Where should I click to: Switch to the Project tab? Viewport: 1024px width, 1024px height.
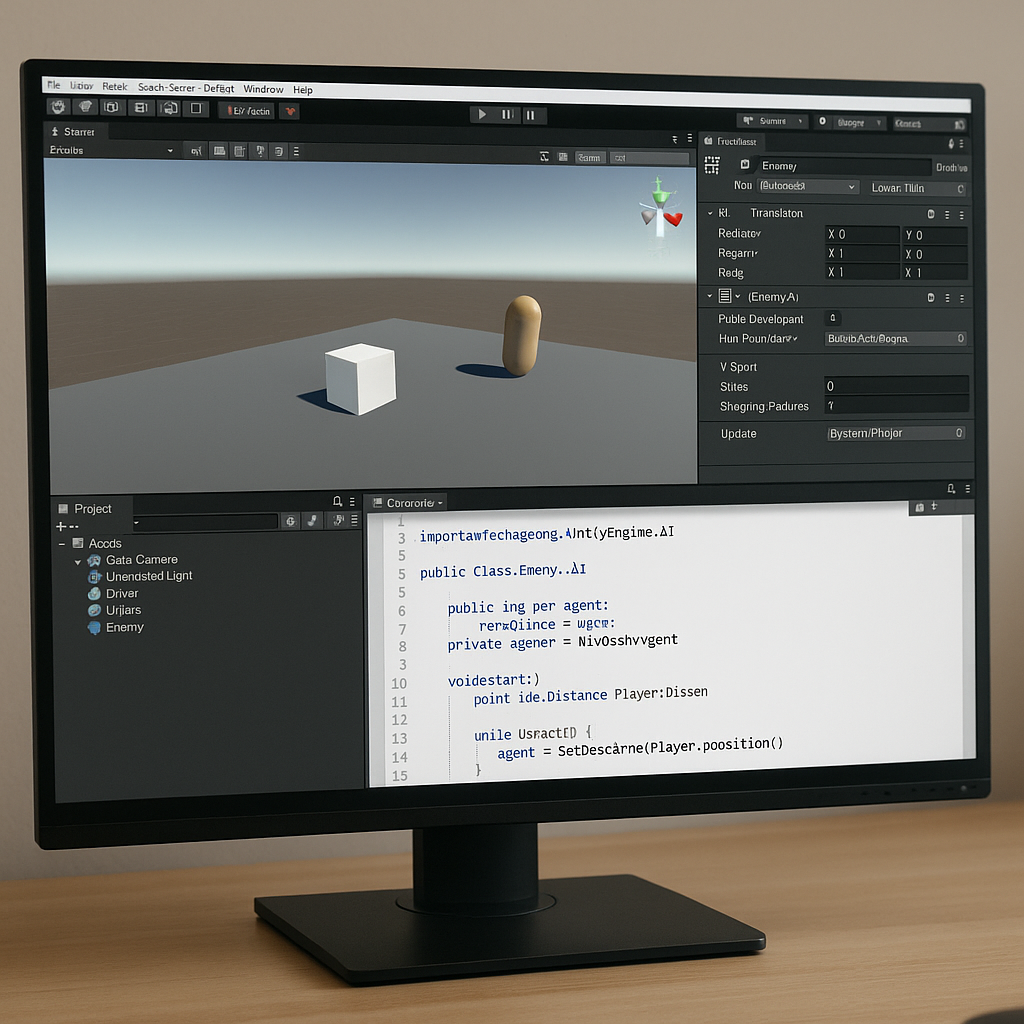[92, 508]
